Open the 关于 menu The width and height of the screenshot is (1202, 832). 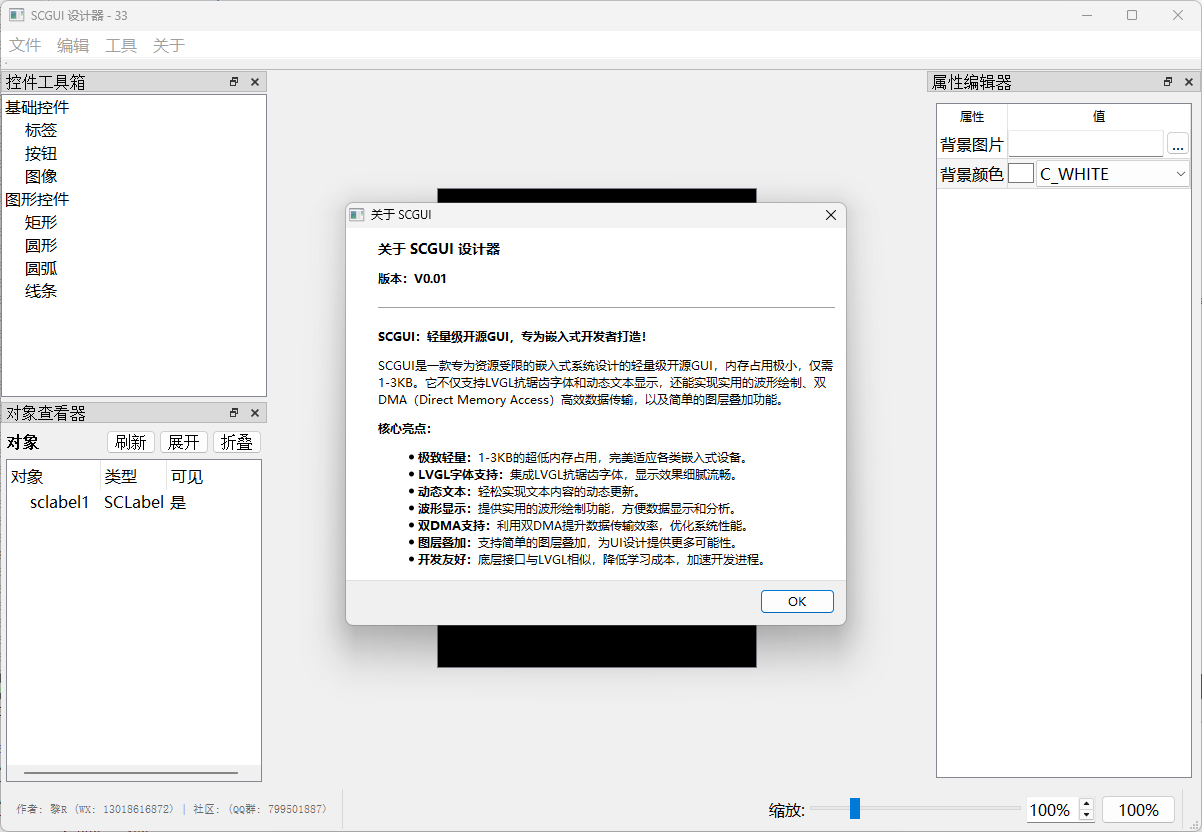coord(169,45)
